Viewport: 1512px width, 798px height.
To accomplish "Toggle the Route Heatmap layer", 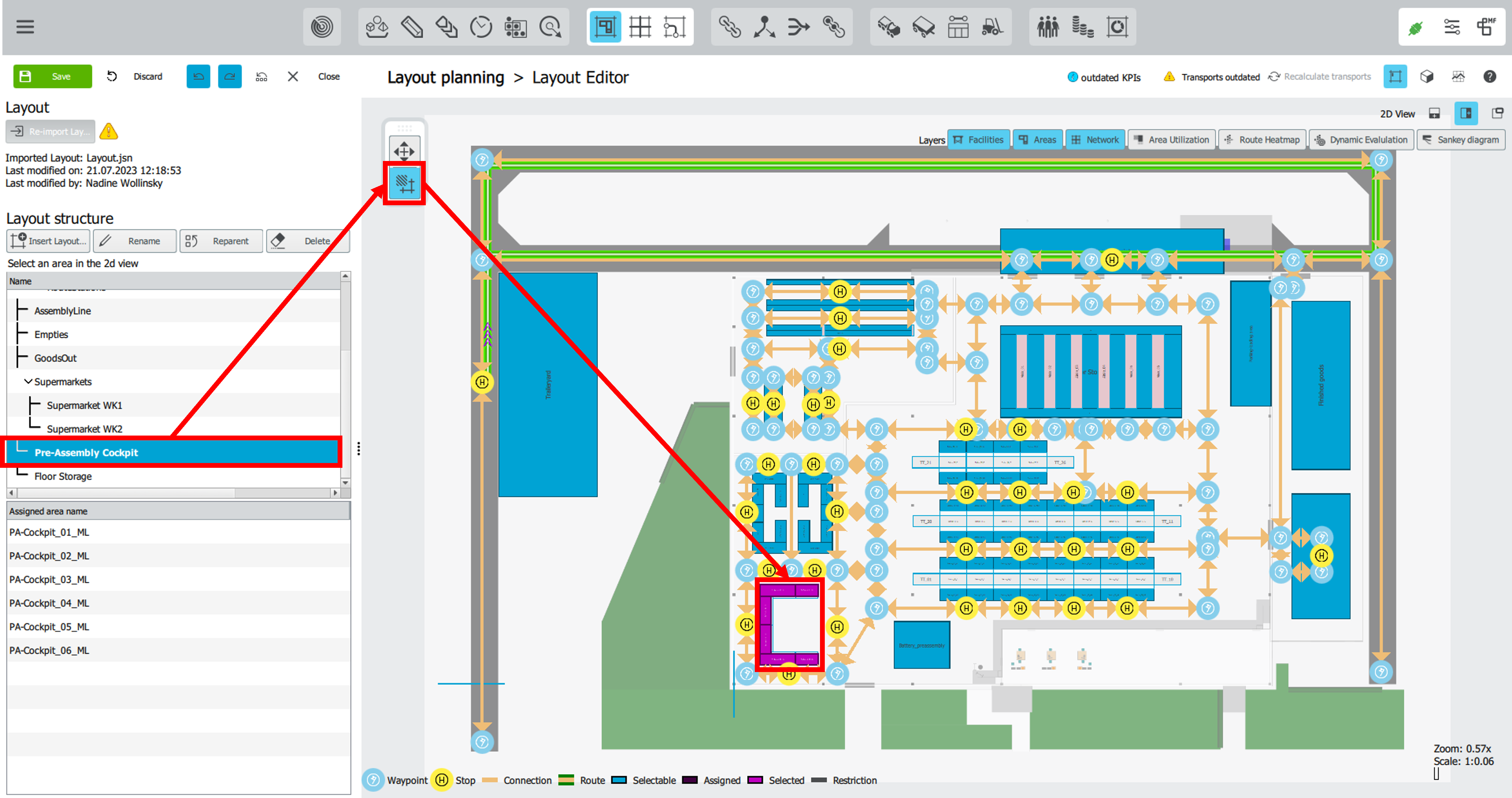I will pyautogui.click(x=1263, y=140).
